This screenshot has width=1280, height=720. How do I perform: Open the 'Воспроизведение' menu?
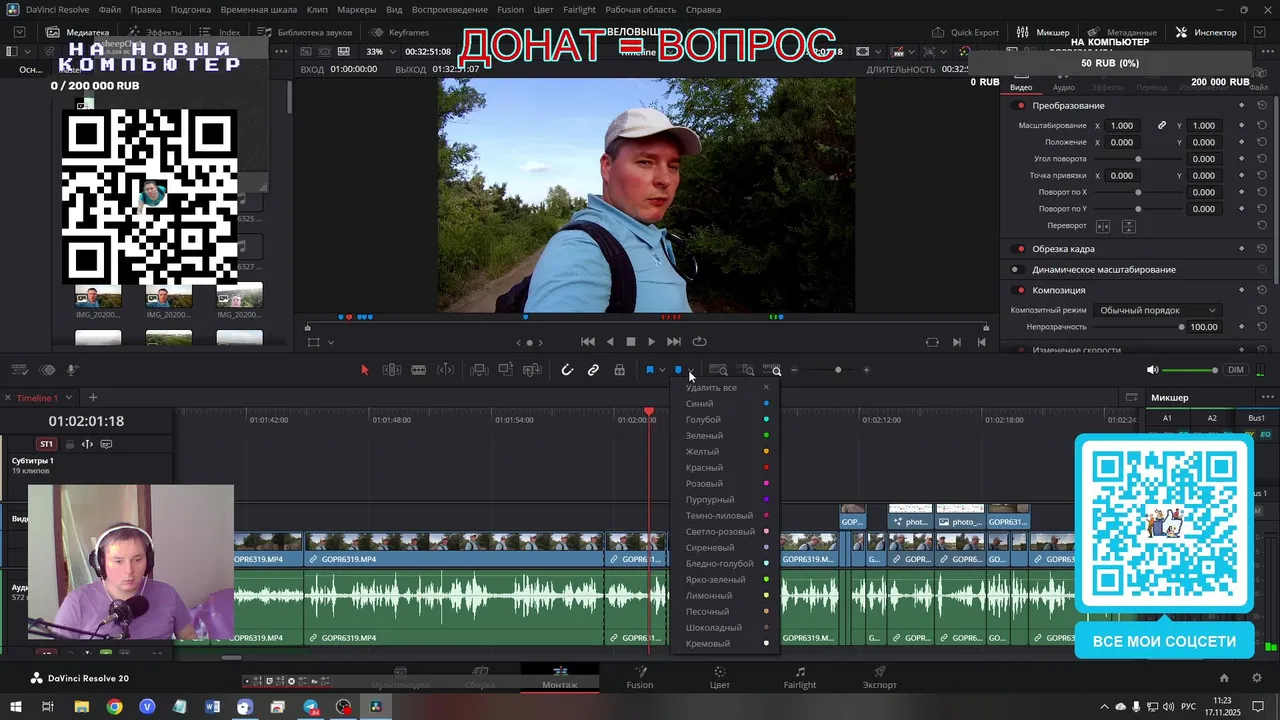click(450, 9)
